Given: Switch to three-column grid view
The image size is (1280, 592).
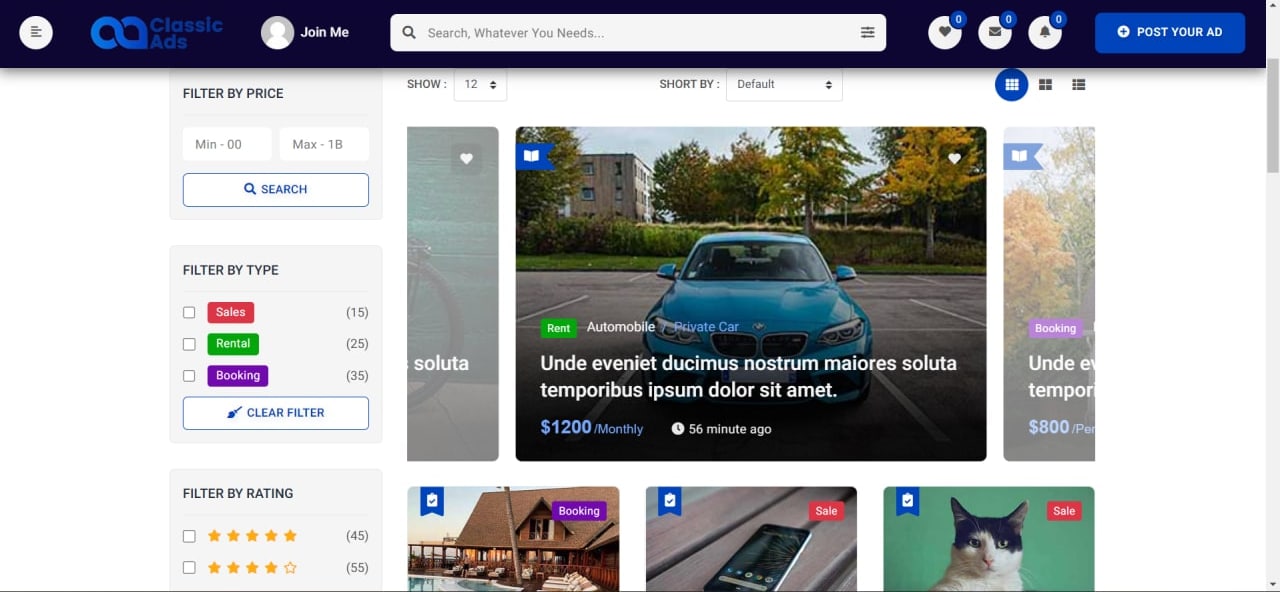Looking at the screenshot, I should [x=1011, y=85].
